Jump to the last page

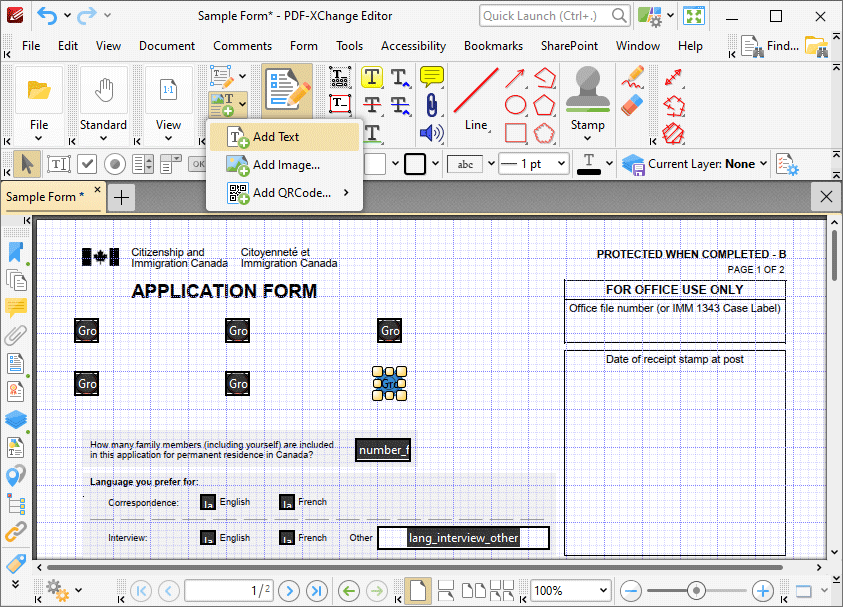pyautogui.click(x=317, y=591)
